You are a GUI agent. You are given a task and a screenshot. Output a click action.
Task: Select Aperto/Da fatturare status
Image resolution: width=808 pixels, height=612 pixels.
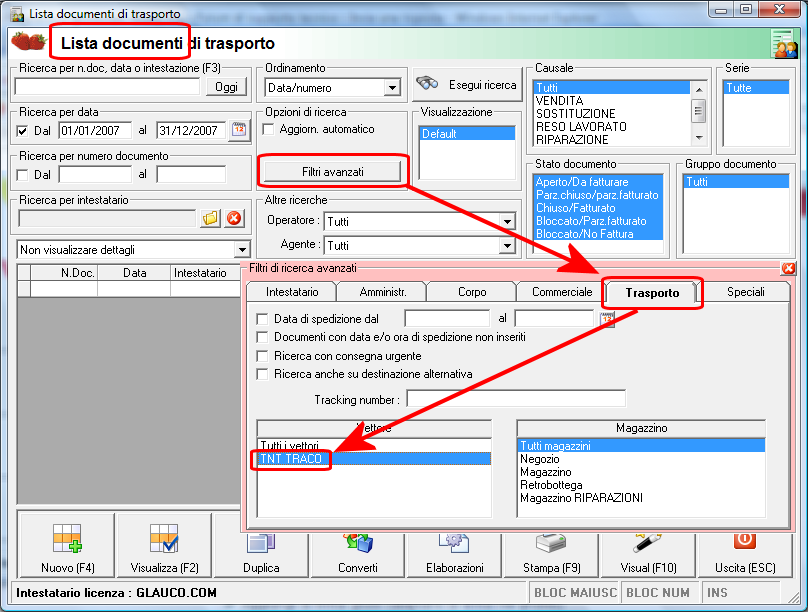tap(598, 182)
